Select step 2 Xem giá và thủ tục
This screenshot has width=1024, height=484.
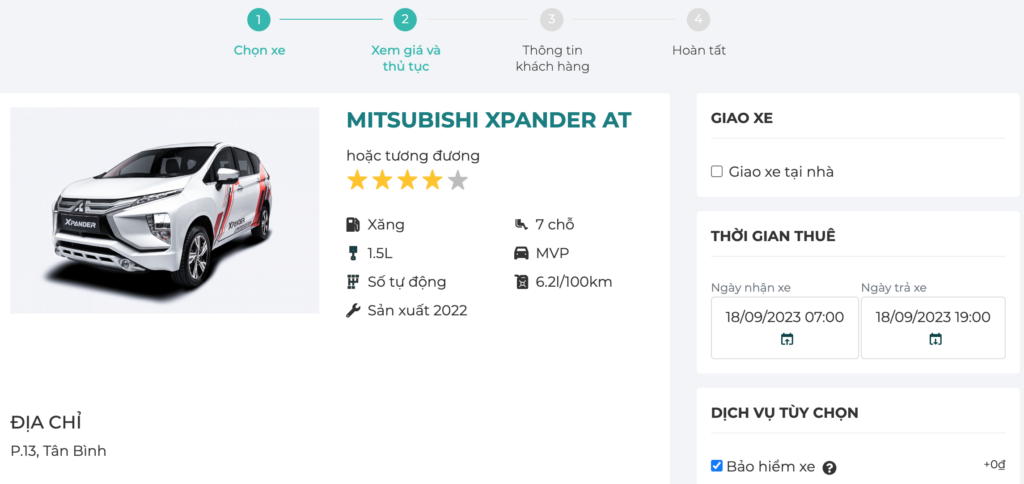(x=404, y=19)
